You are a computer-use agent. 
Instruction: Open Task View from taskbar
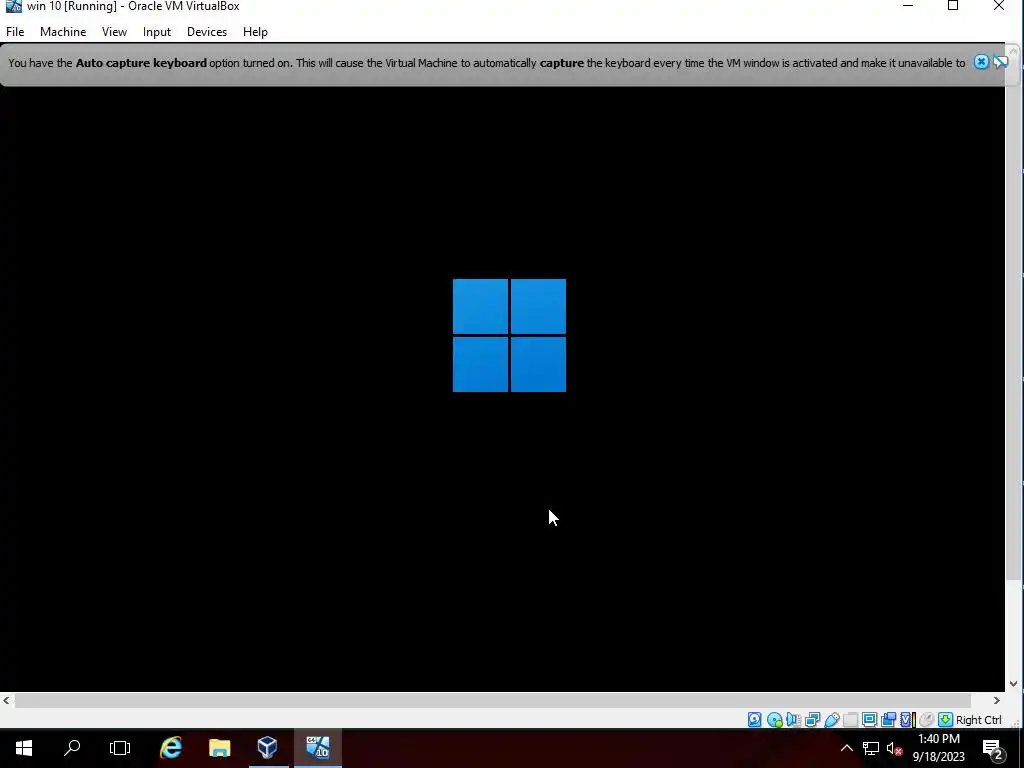coord(120,748)
